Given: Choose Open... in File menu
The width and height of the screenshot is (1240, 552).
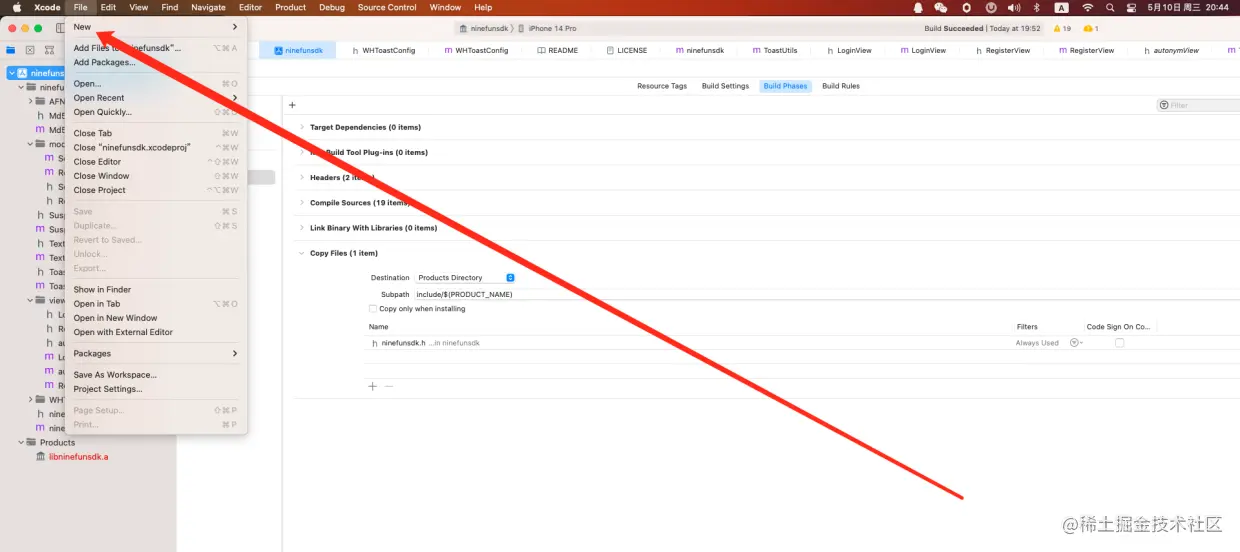Looking at the screenshot, I should [x=156, y=84].
